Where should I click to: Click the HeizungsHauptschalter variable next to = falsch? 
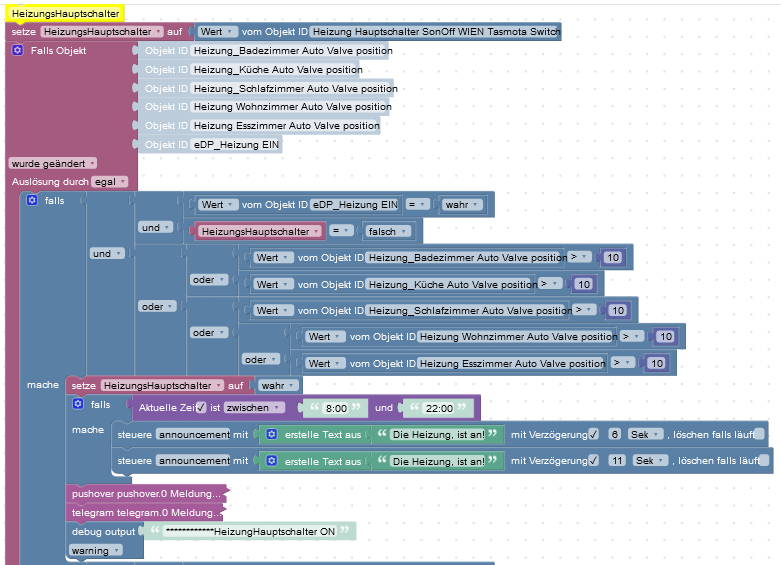260,232
